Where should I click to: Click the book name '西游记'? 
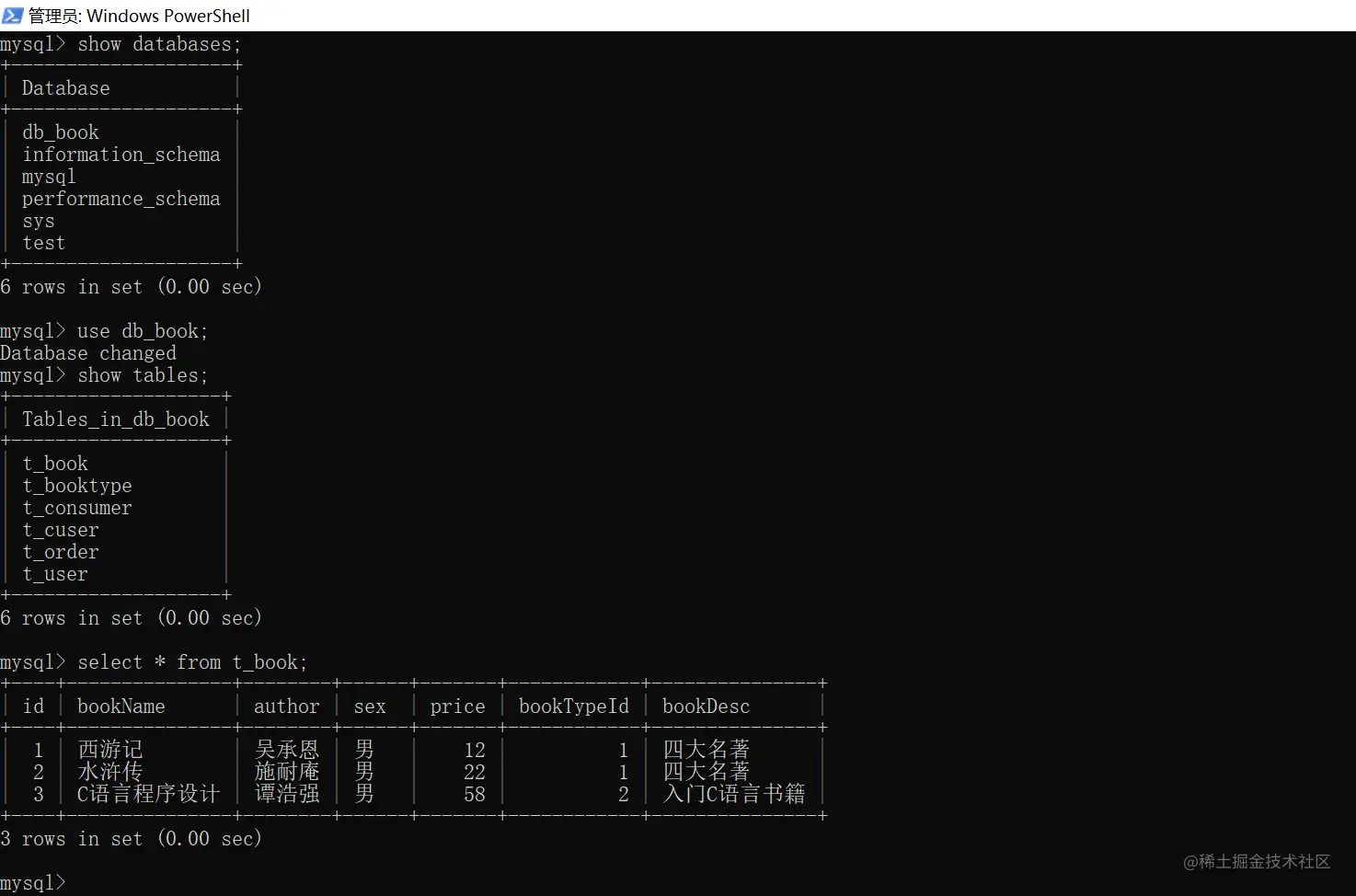(110, 750)
